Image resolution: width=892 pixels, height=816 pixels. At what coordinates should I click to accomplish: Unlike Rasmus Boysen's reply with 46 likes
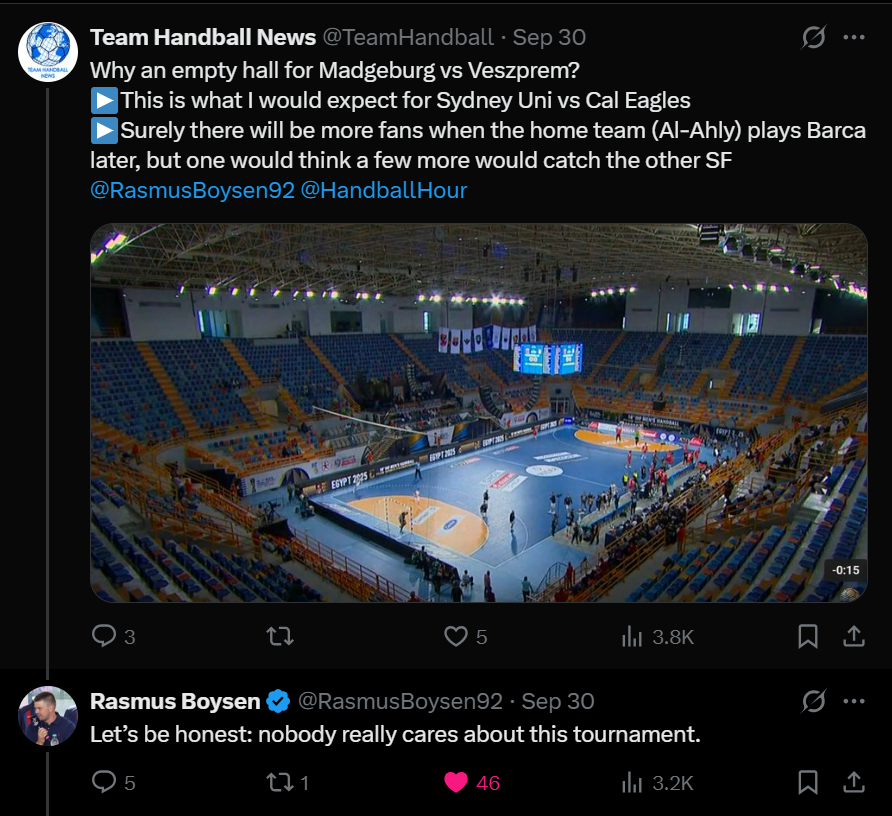[x=456, y=782]
